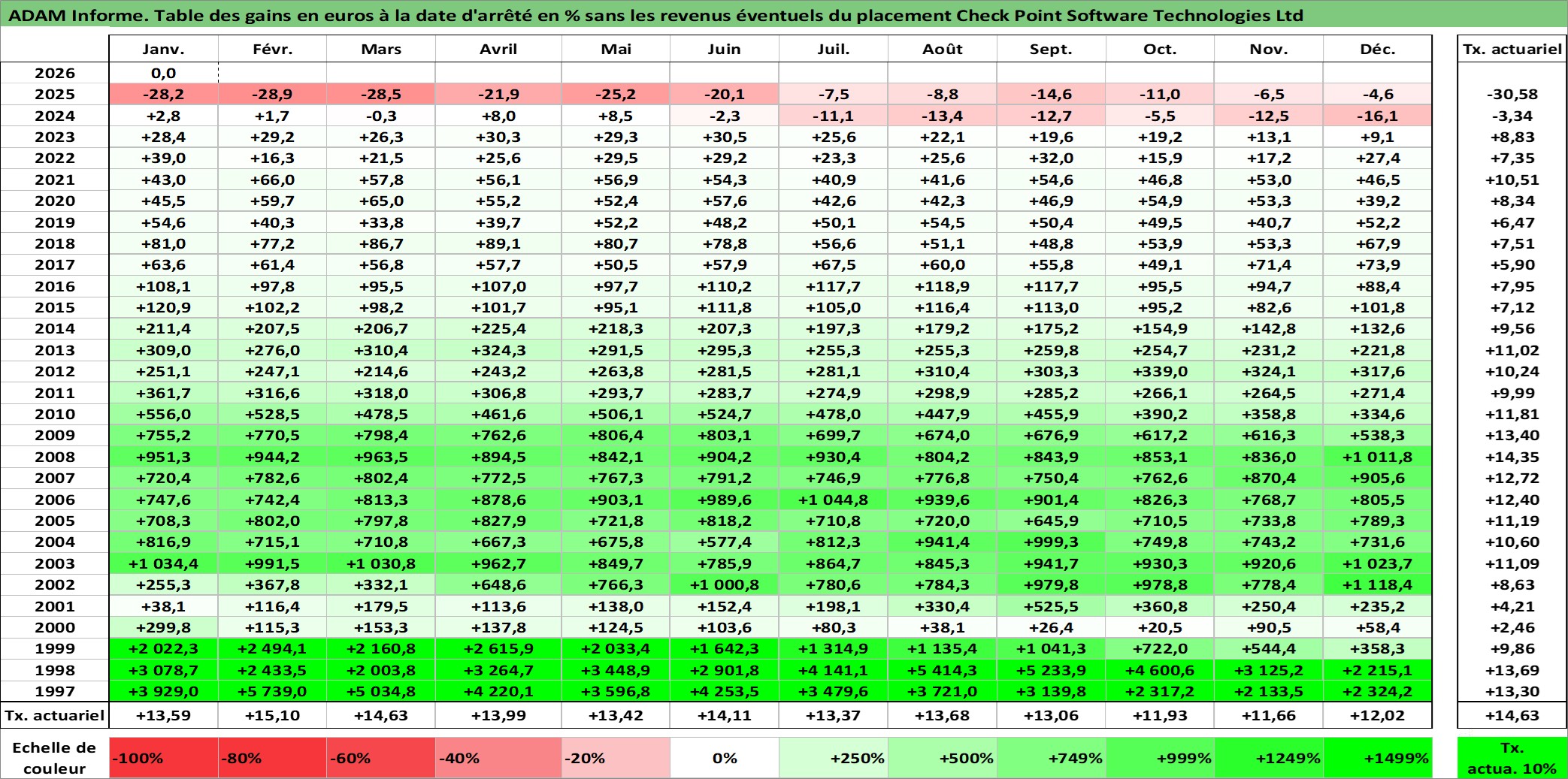Select the '-3,34' annual rate for 2024

[x=1512, y=116]
